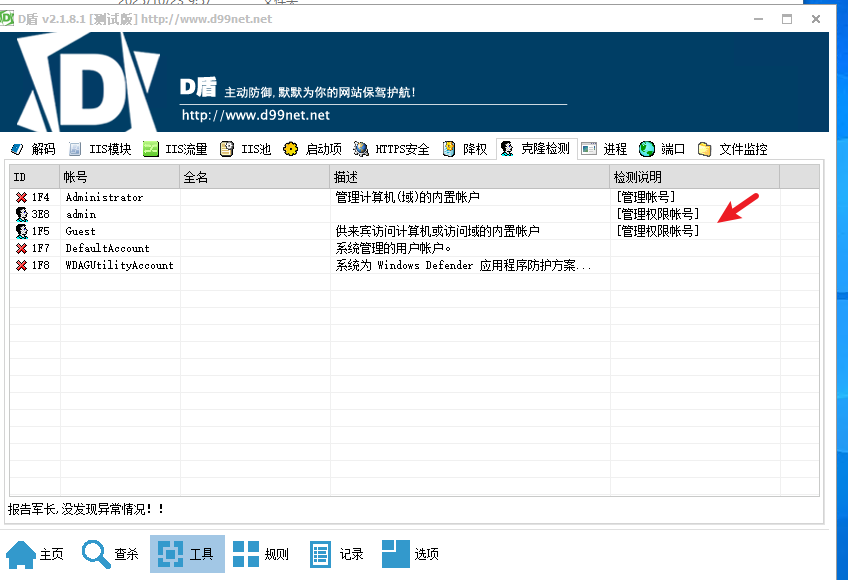
Task: Open the 进程 process viewer
Action: pos(604,149)
